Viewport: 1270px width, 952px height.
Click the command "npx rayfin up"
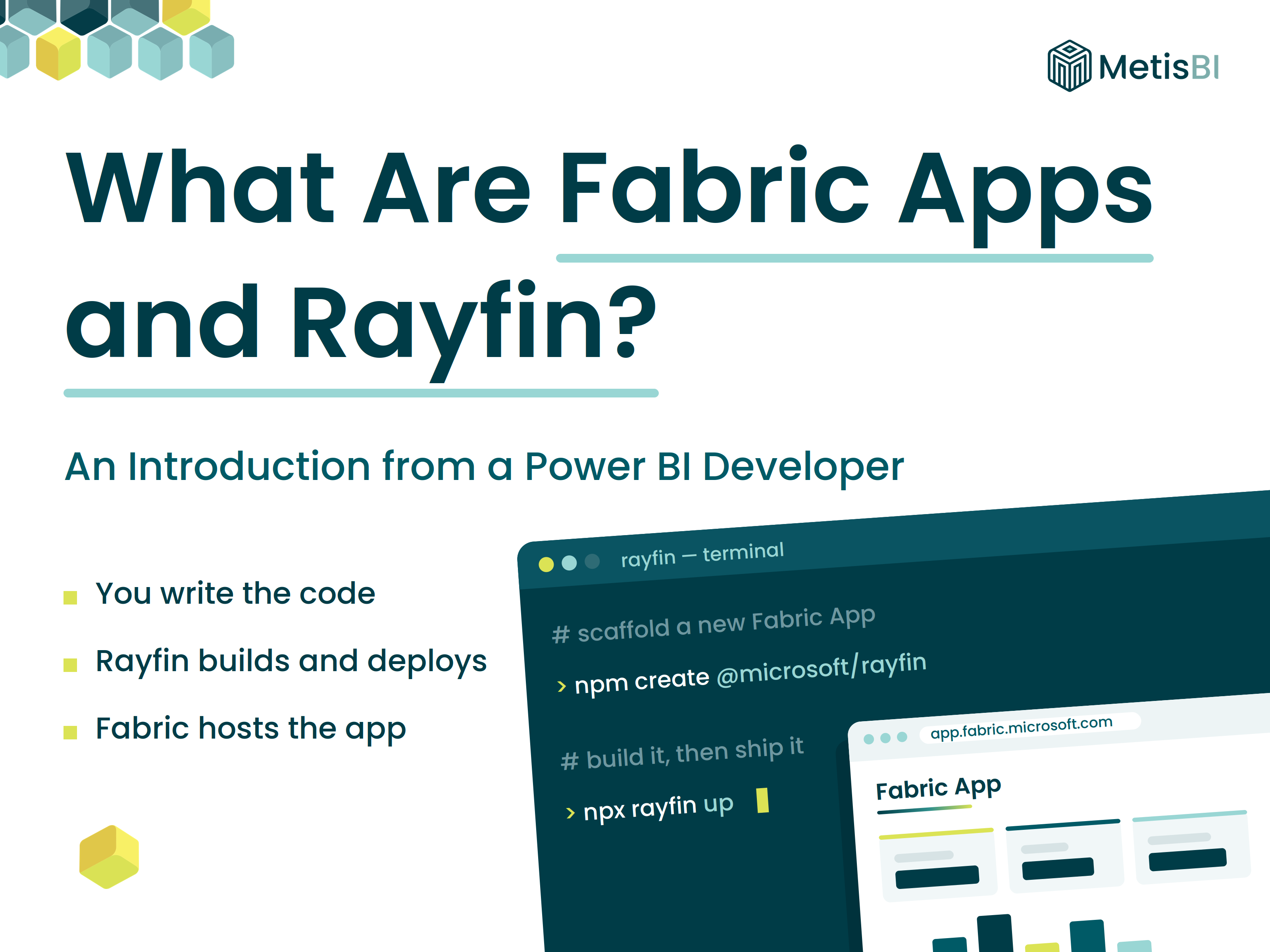coord(658,808)
